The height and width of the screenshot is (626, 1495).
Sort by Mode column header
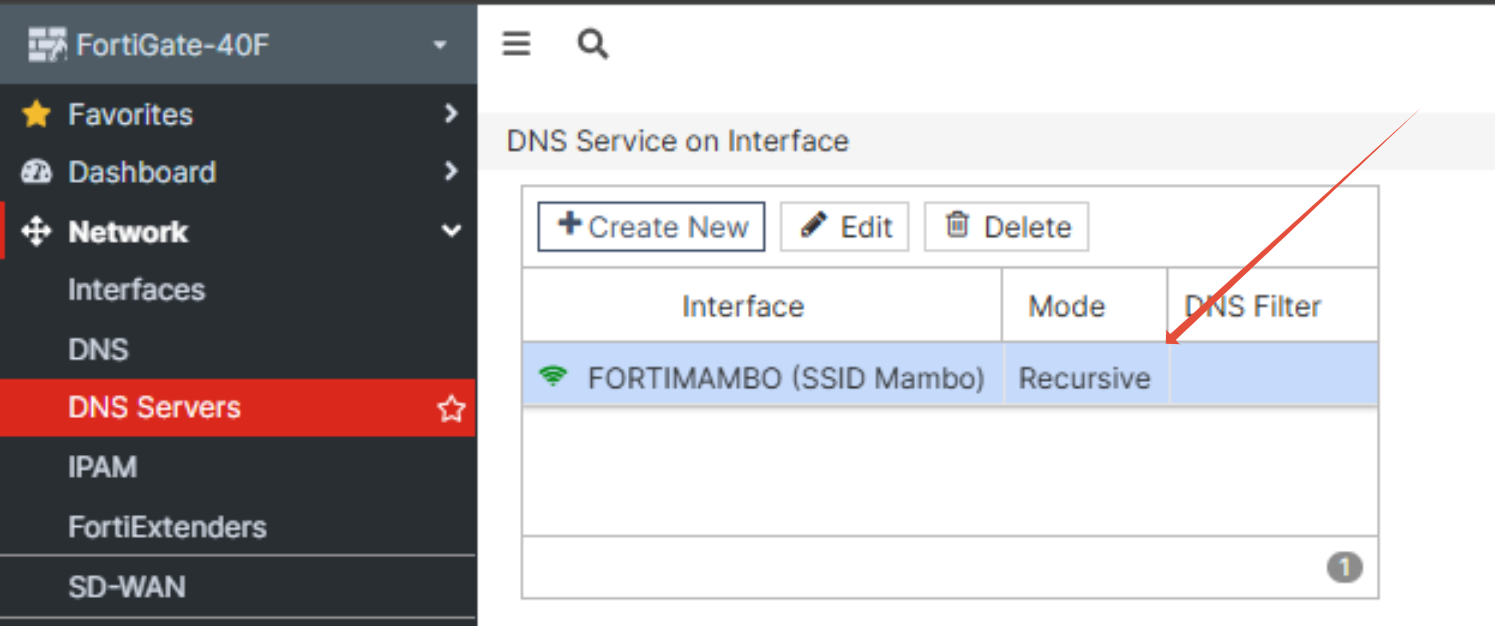pyautogui.click(x=1085, y=305)
